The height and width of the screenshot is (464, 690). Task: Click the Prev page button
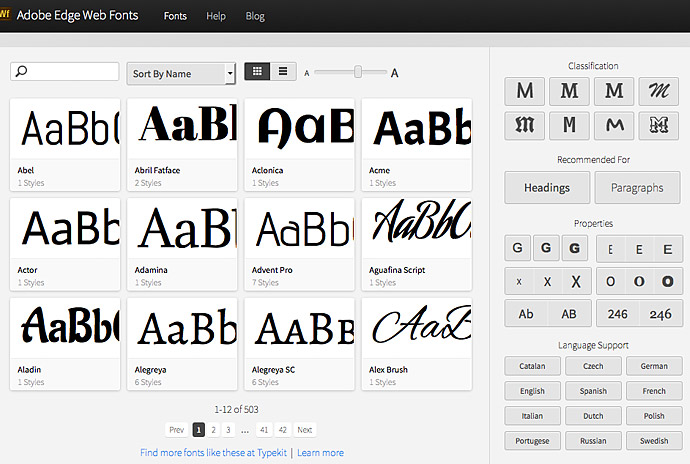(176, 430)
